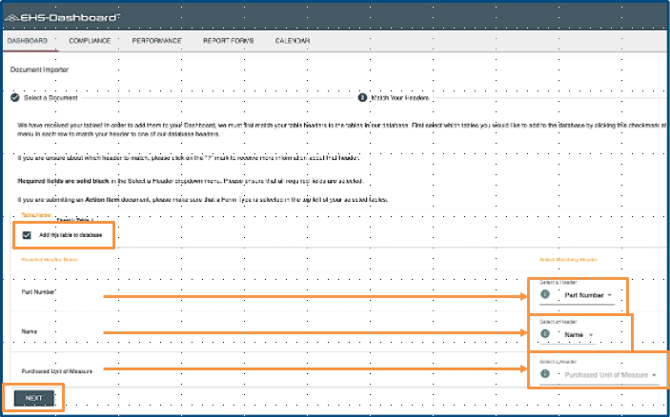Toggle Add this table to database checkbox
This screenshot has width=670, height=417.
point(26,235)
